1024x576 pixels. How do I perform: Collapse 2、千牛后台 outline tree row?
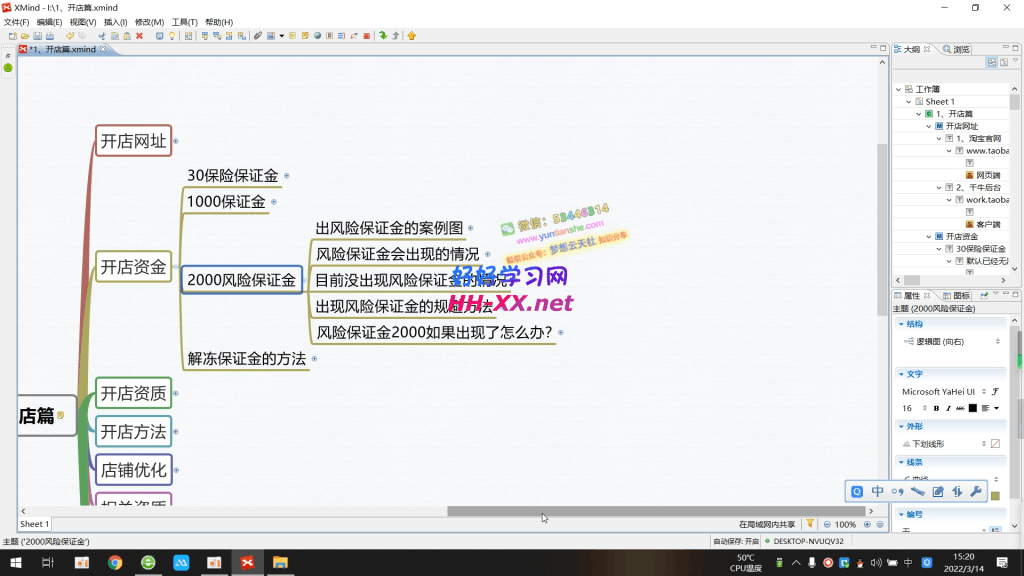(939, 187)
